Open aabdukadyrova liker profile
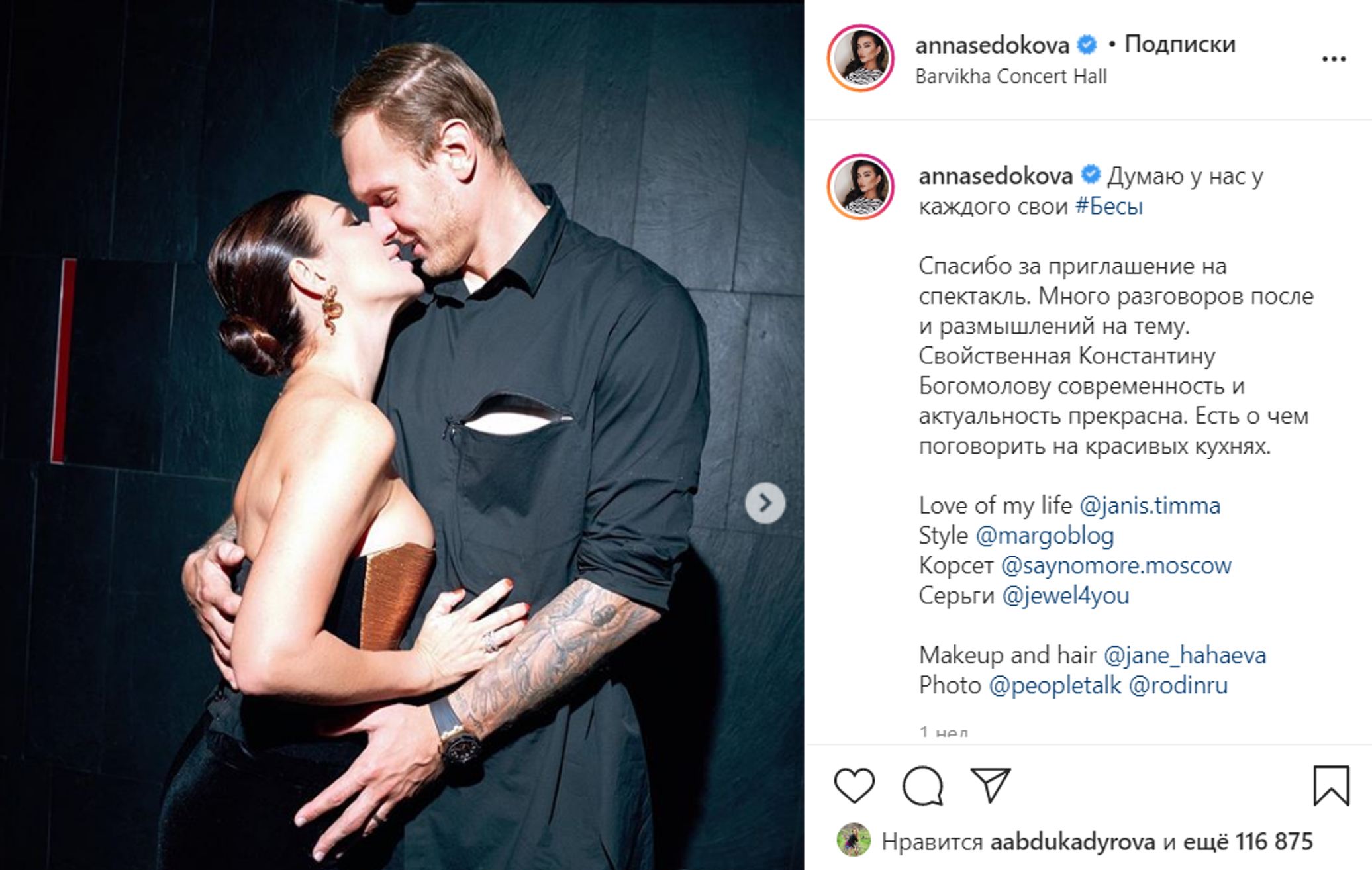1372x870 pixels. (1073, 842)
